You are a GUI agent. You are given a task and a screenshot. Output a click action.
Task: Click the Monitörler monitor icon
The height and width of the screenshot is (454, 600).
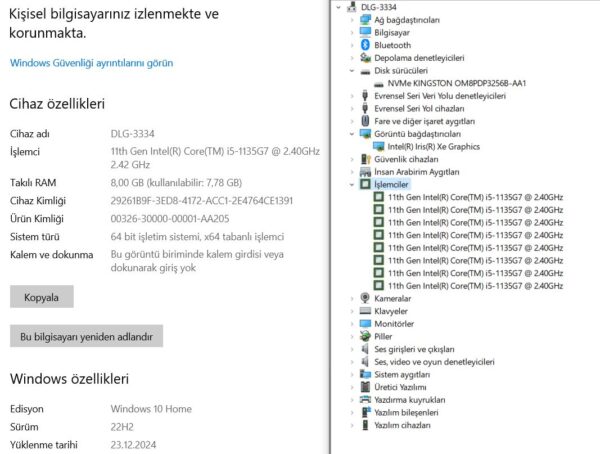point(365,324)
